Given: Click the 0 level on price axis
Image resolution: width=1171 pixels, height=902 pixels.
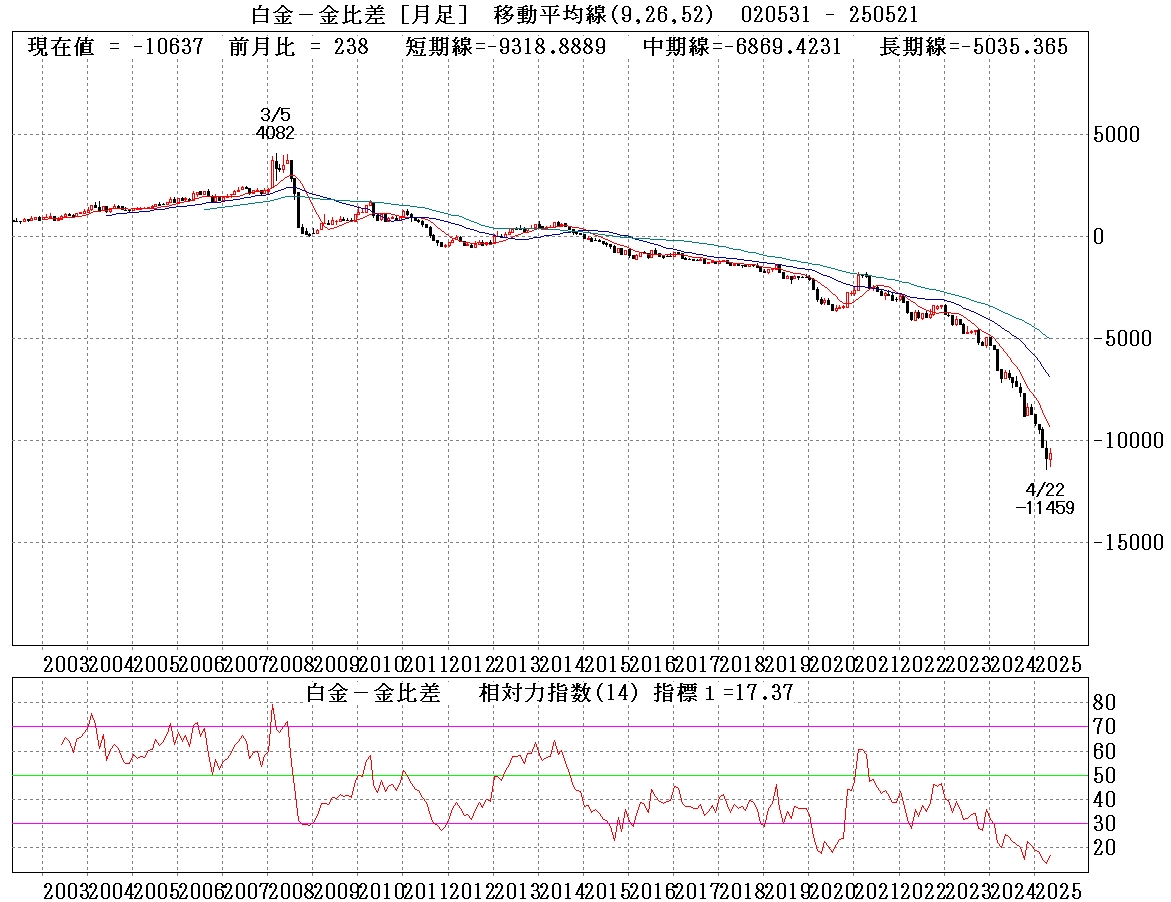Looking at the screenshot, I should click(1098, 237).
